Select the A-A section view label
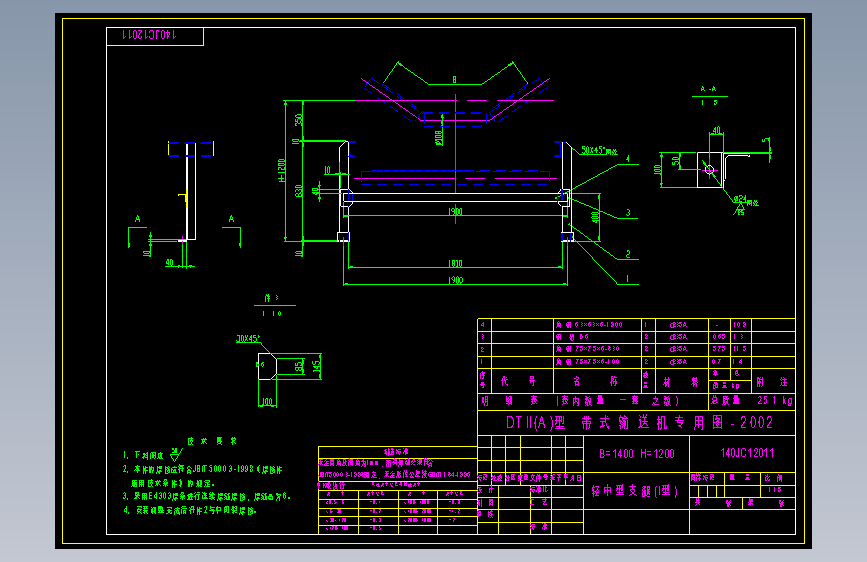Screen dimensions: 867x562 tap(708, 89)
